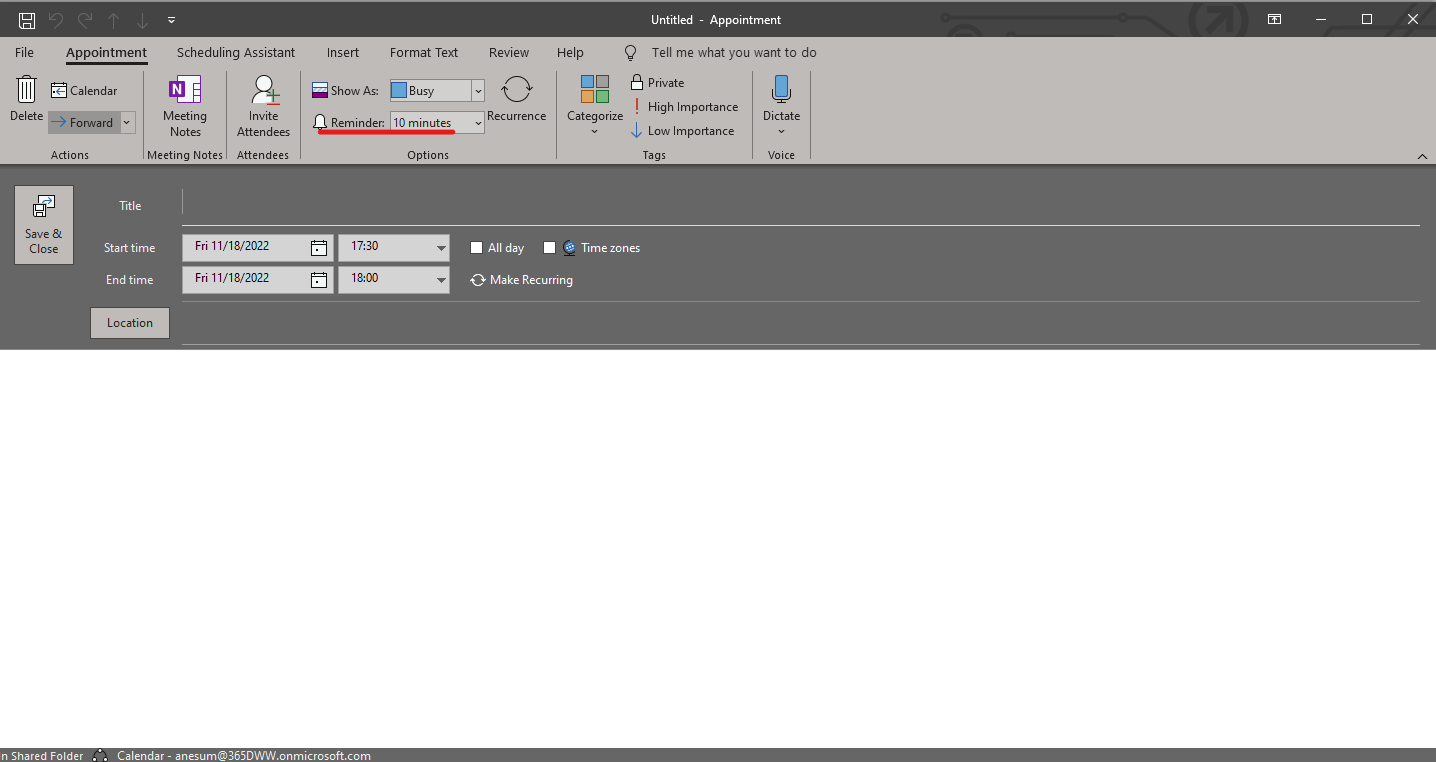This screenshot has width=1436, height=762.
Task: Click the Forward button
Action: pyautogui.click(x=83, y=123)
